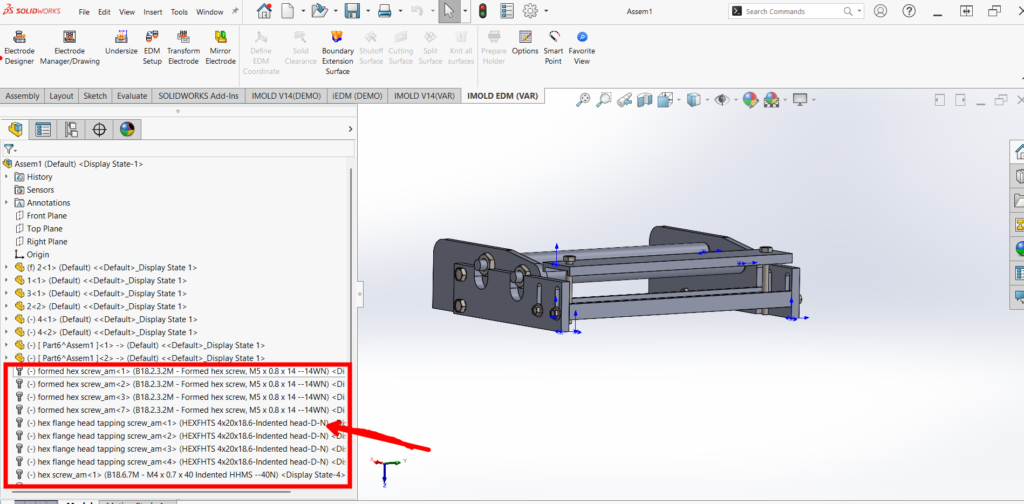Open the Options gear dropdown arrow
The image size is (1024, 504).
point(545,12)
